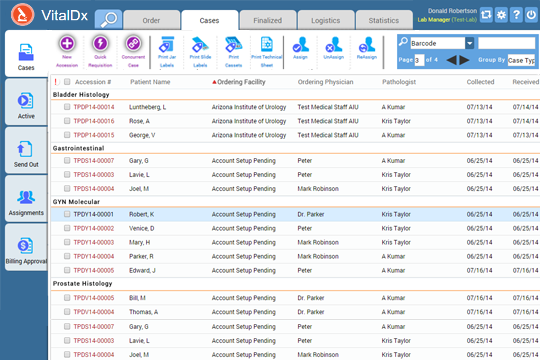
Task: Click Print Jar Labels icon
Action: (167, 44)
